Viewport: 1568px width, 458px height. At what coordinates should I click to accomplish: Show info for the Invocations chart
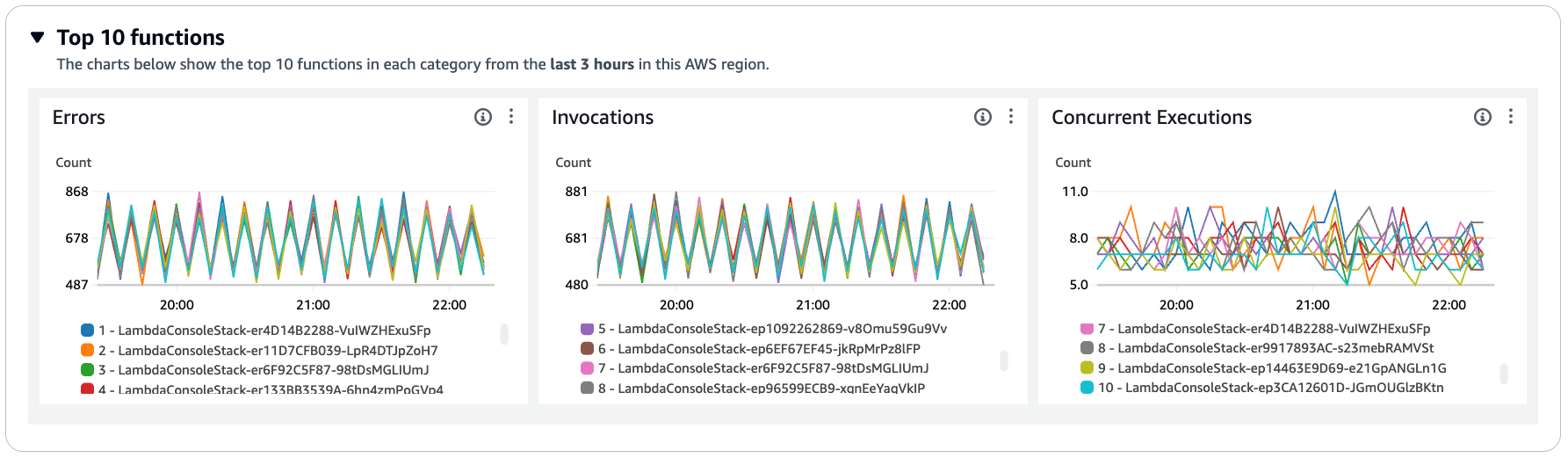pos(983,117)
